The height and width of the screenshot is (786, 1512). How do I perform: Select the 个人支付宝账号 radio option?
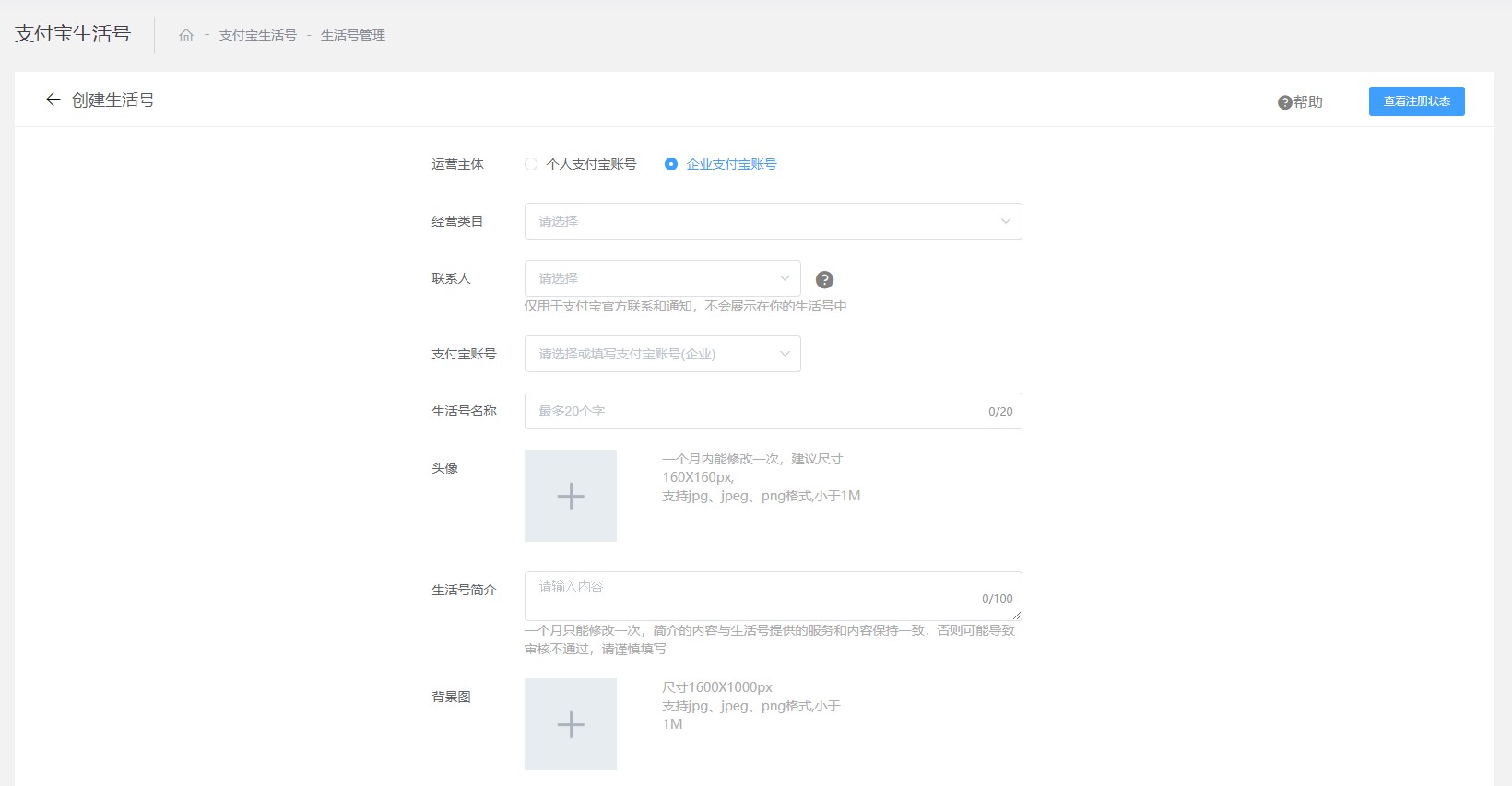point(581,164)
